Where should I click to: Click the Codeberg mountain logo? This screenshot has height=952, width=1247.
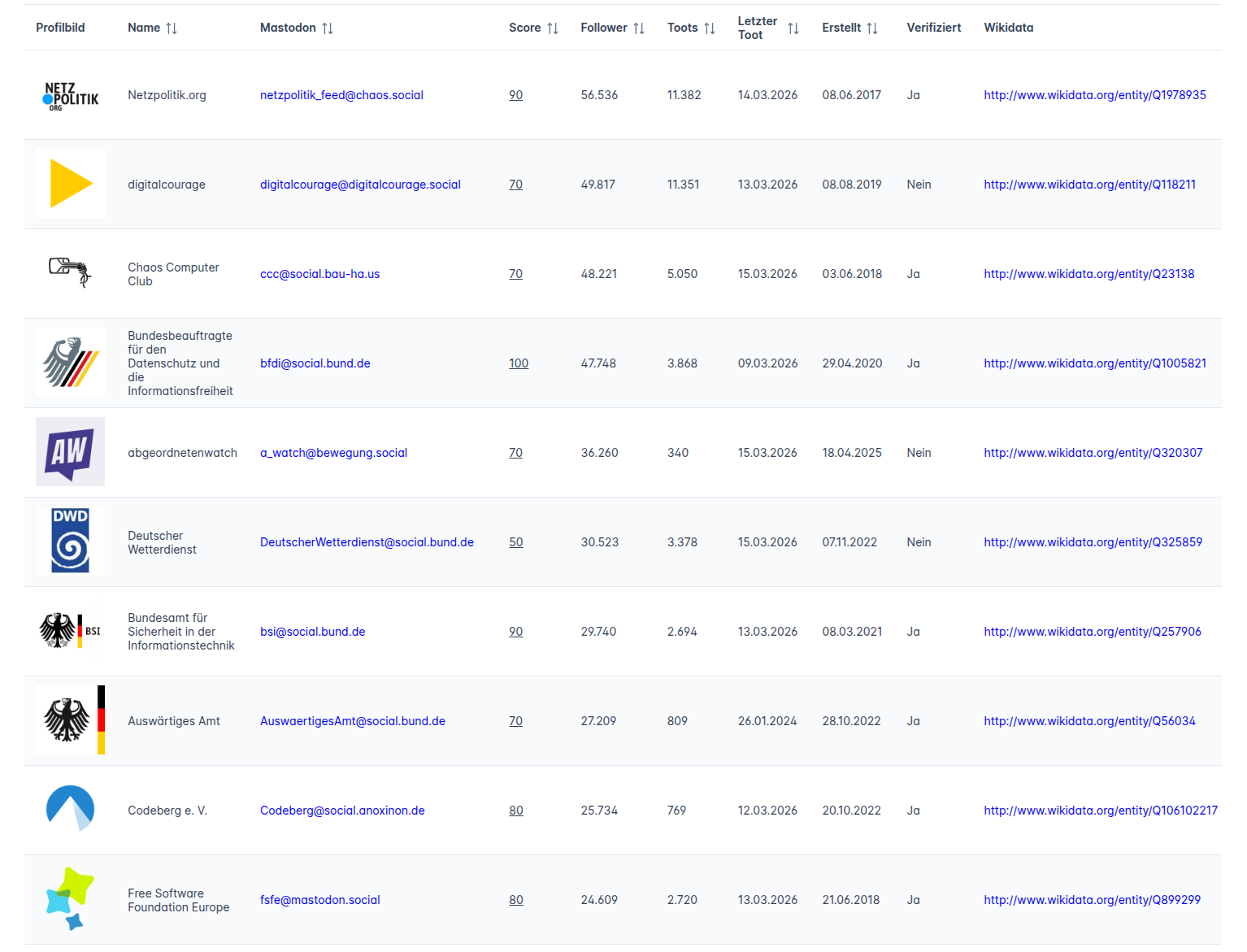tap(70, 809)
